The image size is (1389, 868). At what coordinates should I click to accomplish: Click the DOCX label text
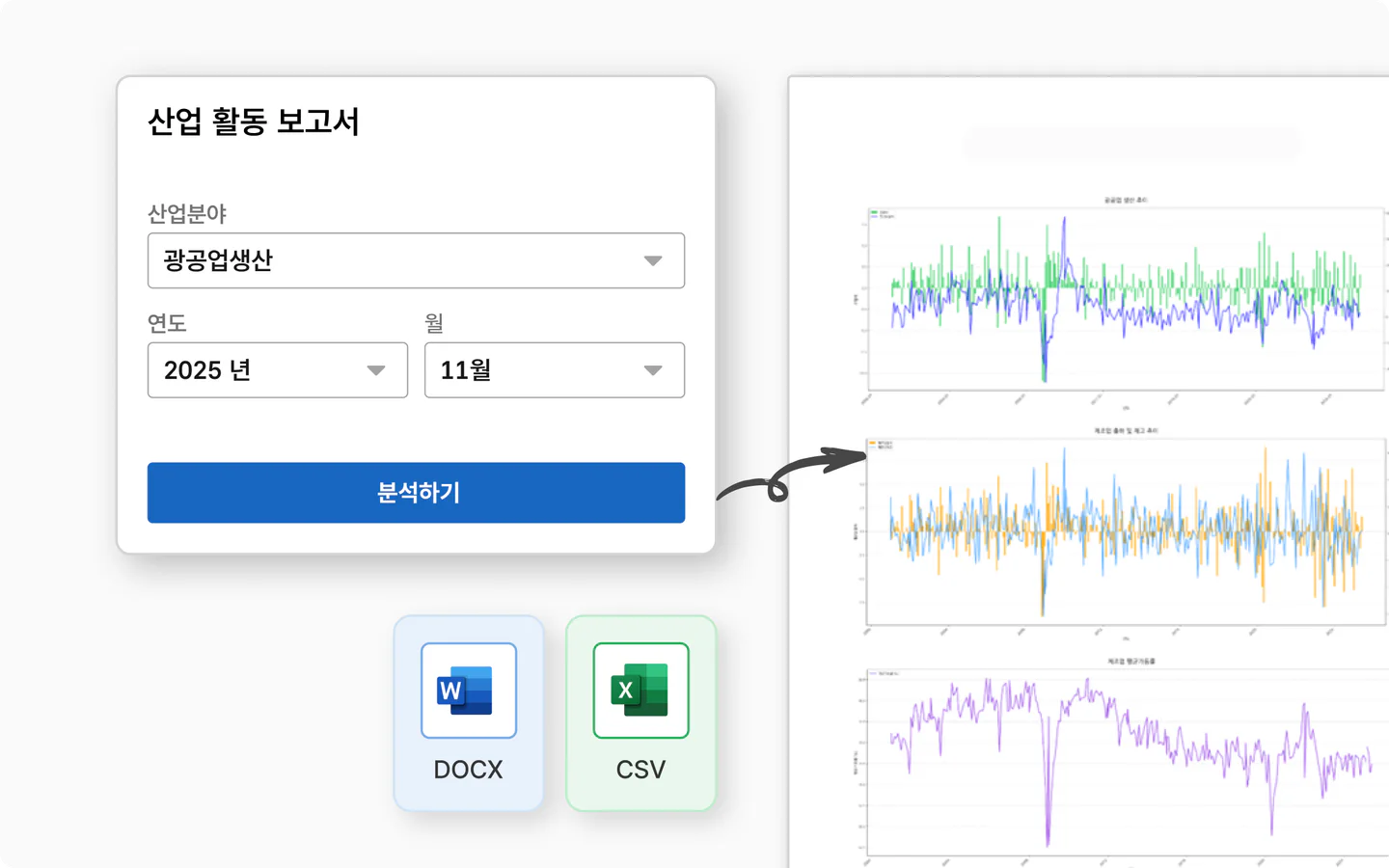[x=469, y=770]
